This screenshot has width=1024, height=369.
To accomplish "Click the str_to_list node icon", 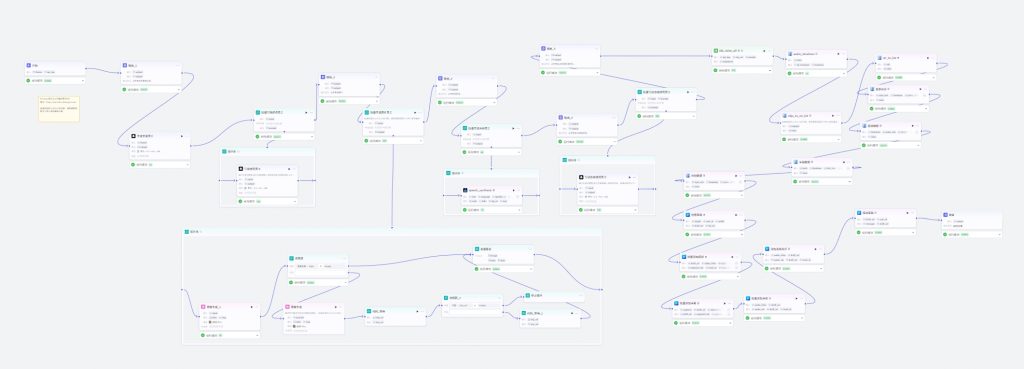I will point(880,58).
